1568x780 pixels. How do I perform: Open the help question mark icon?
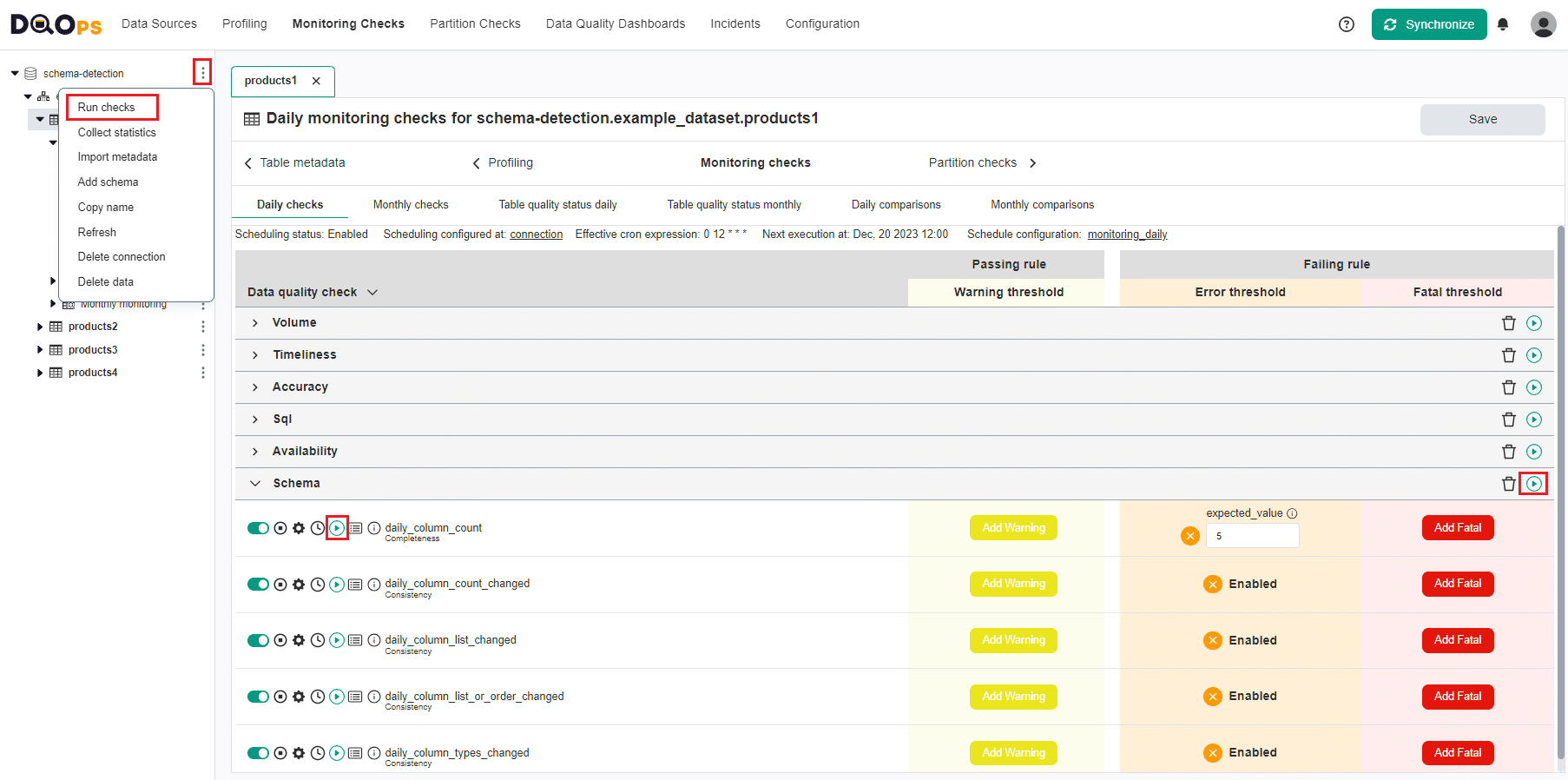pos(1346,24)
